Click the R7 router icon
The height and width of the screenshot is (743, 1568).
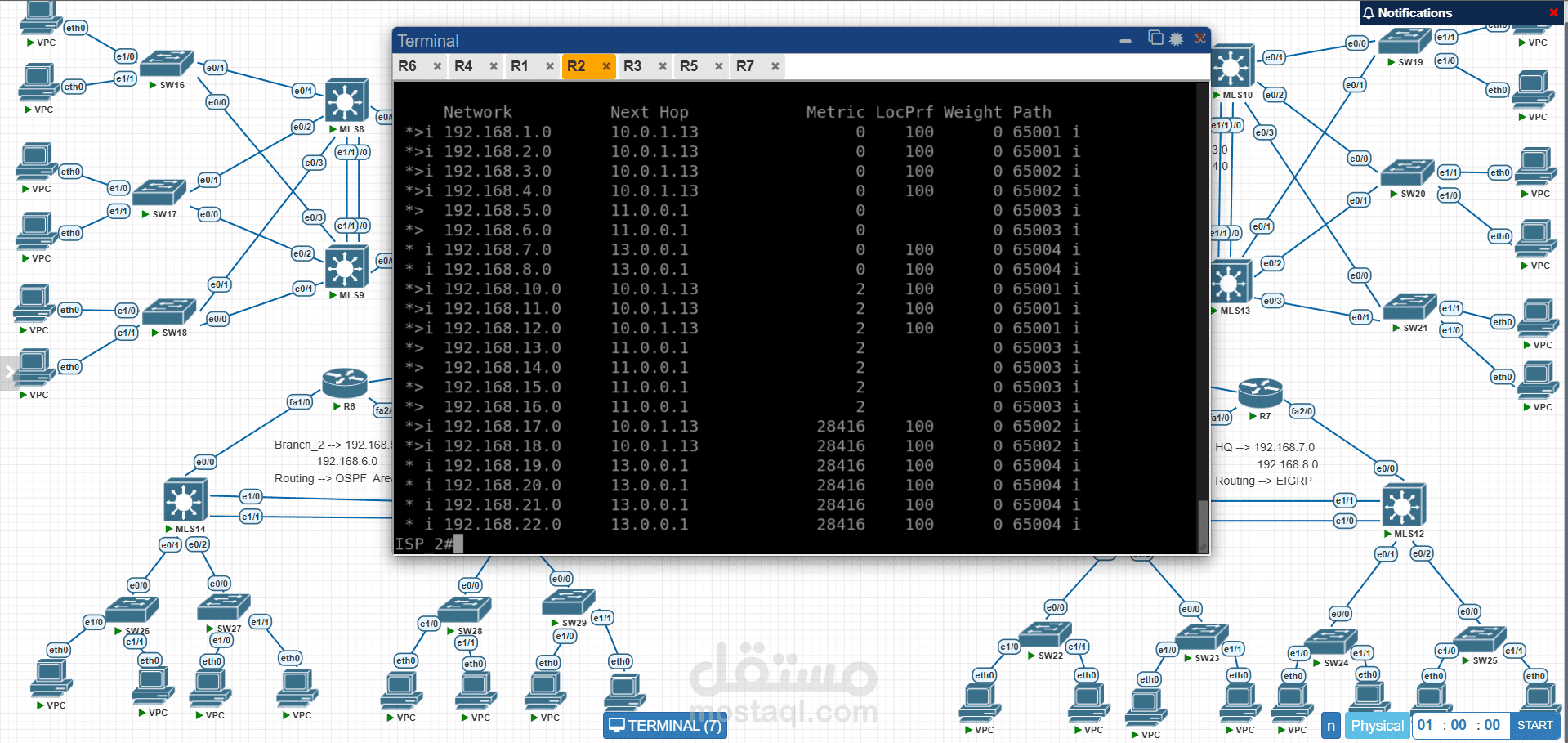point(1260,393)
